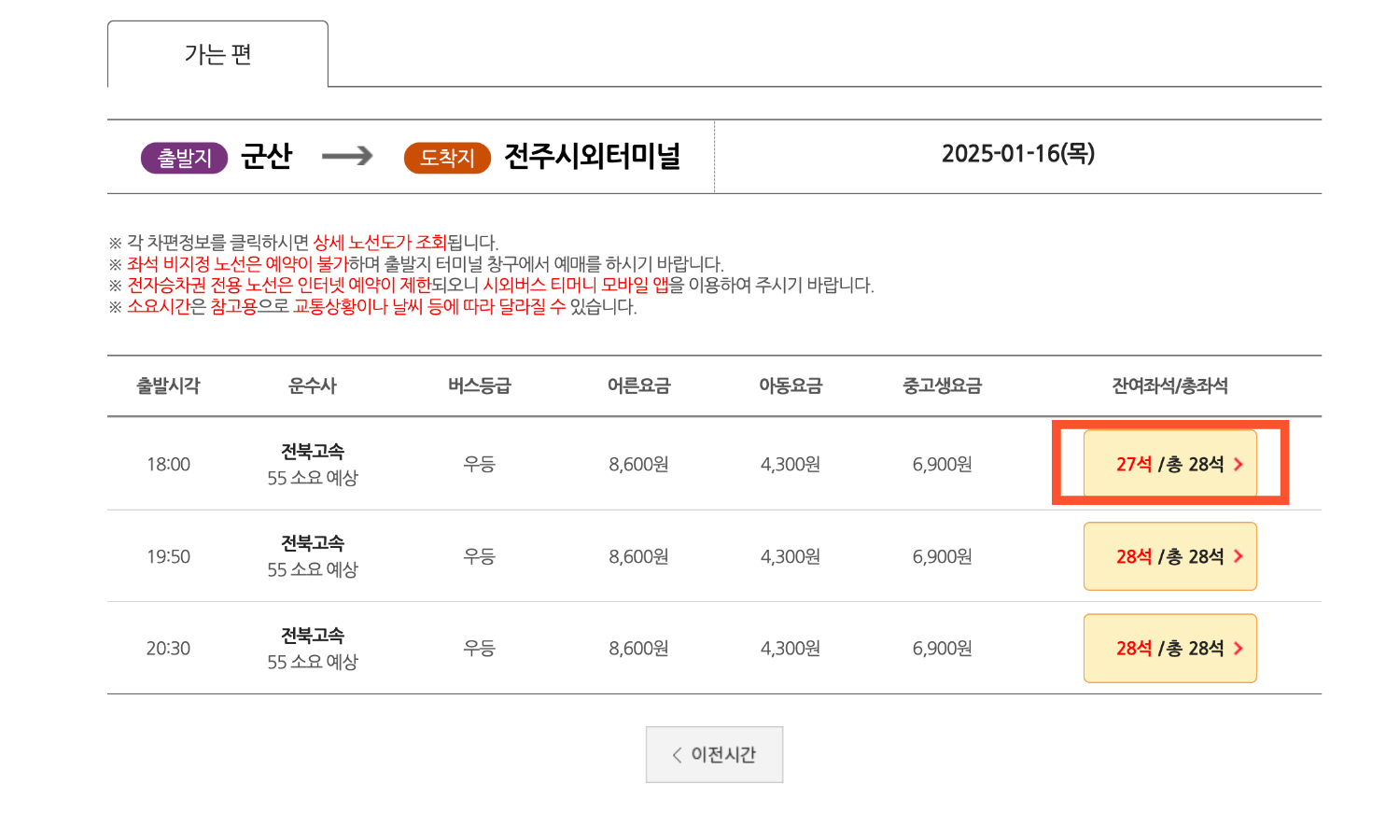Click 4,300원 child fare in 20:30 row
This screenshot has height=840, width=1400.
point(791,648)
